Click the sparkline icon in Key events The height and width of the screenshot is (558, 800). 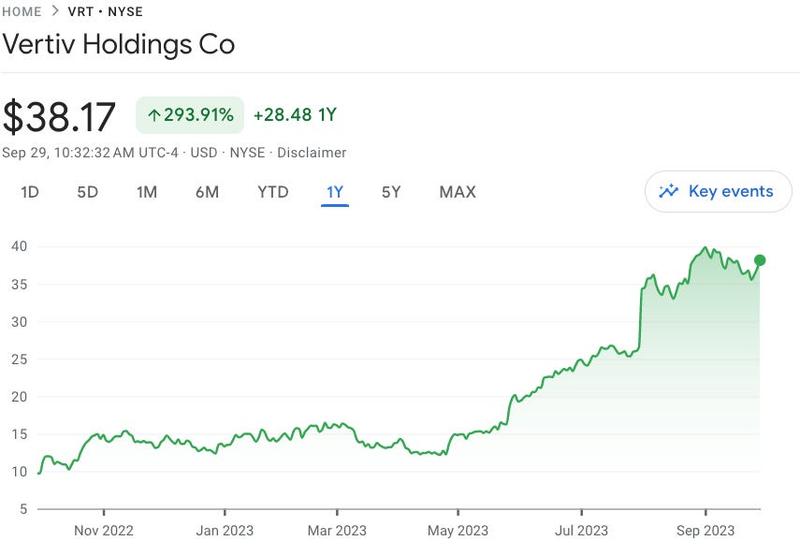(668, 191)
